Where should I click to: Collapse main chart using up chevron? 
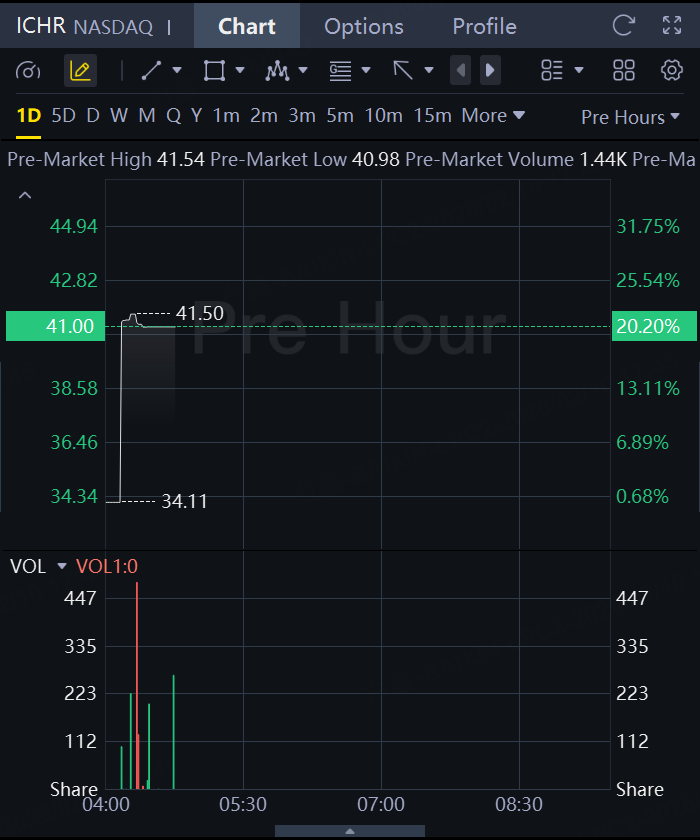pyautogui.click(x=24, y=195)
